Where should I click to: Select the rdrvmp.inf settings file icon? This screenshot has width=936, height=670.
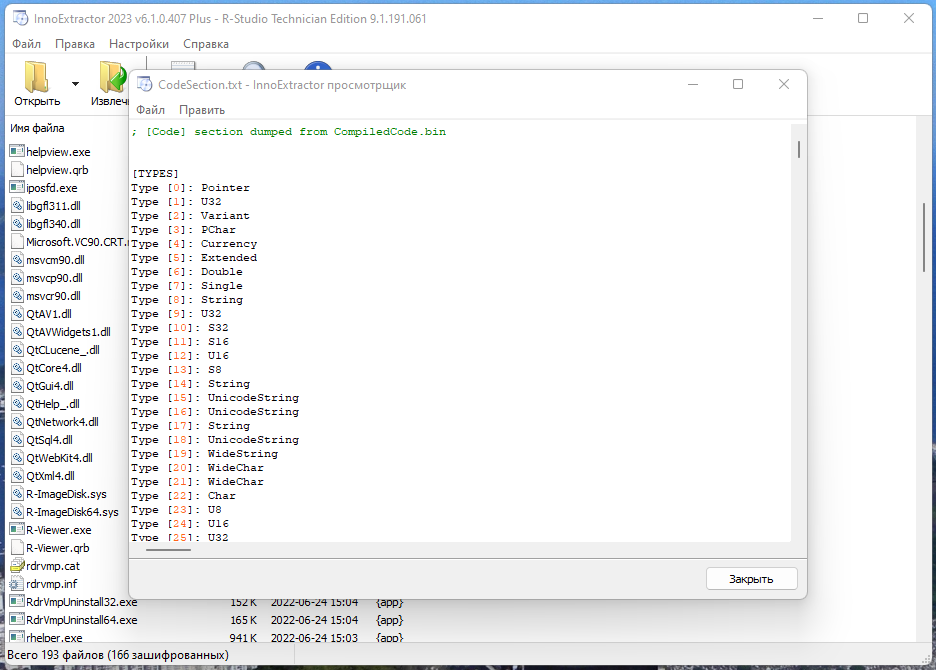coord(17,584)
